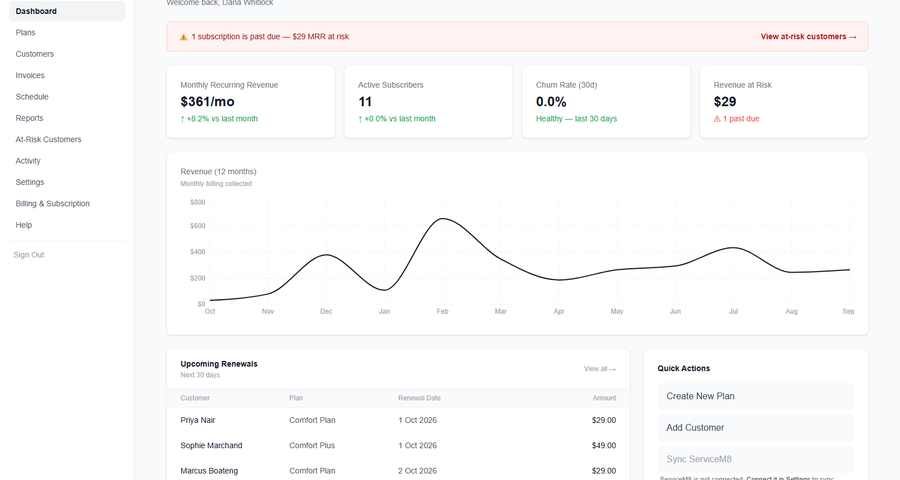The height and width of the screenshot is (480, 900).
Task: Click +8.2% vs last month indicator
Action: coord(219,119)
